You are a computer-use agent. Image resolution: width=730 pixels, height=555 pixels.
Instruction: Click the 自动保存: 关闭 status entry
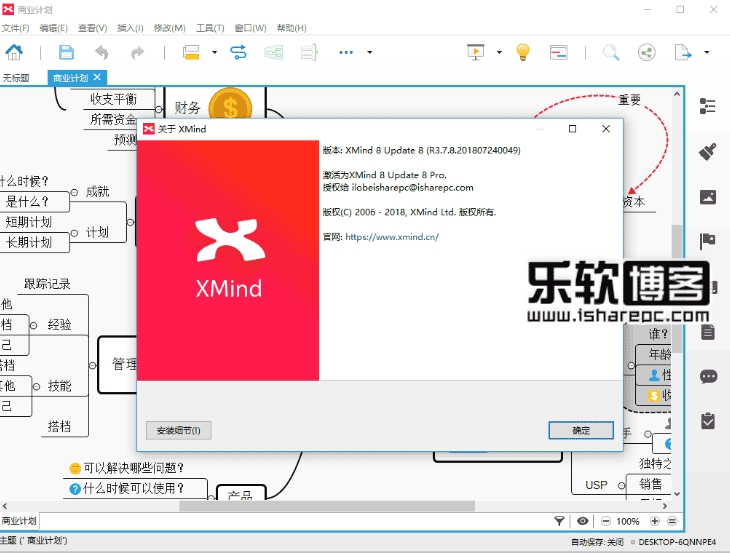597,542
